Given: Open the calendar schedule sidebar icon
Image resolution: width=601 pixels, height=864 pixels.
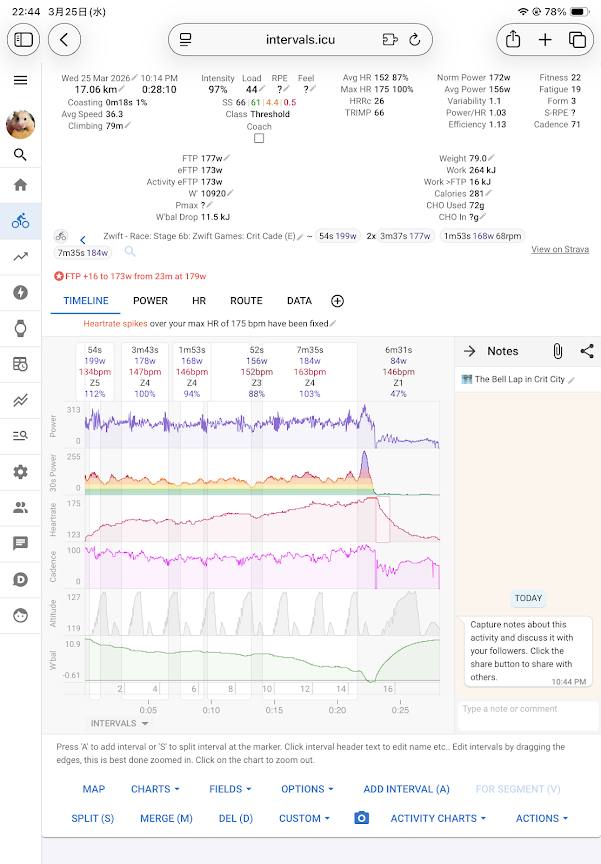Looking at the screenshot, I should (20, 364).
